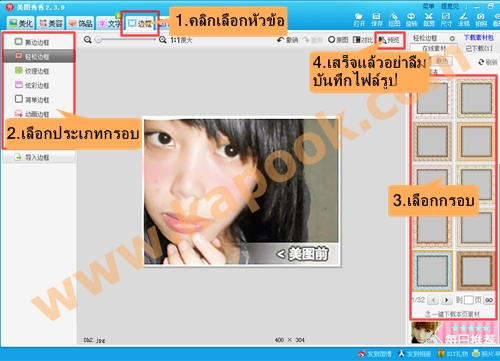The width and height of the screenshot is (500, 361).
Task: Switch to 已下载 downloaded tab
Action: (479, 49)
